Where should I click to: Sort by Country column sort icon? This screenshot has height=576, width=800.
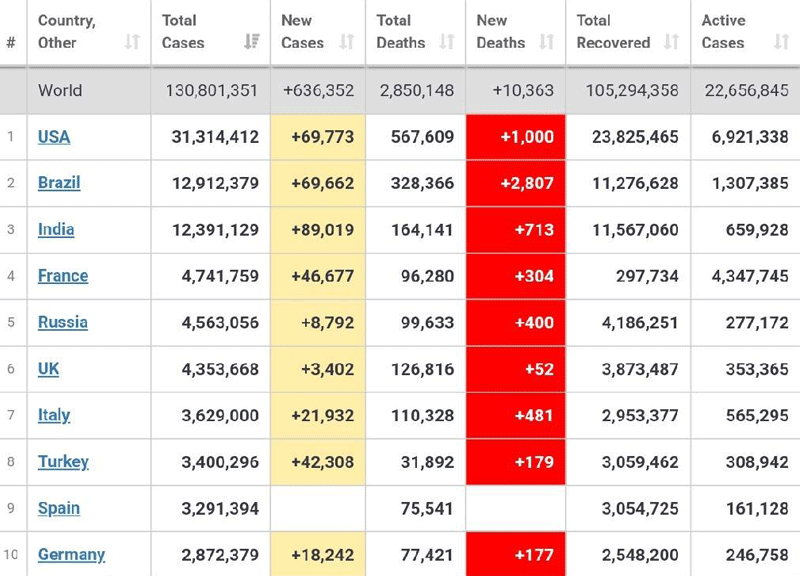[x=132, y=42]
